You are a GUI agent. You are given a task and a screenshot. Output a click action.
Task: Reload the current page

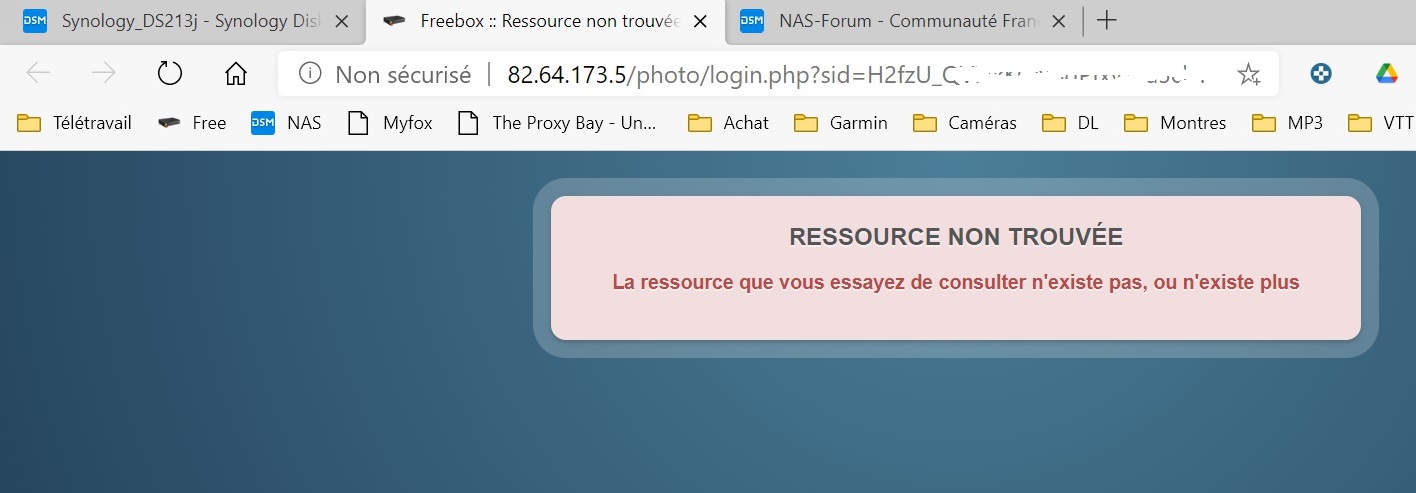point(170,73)
